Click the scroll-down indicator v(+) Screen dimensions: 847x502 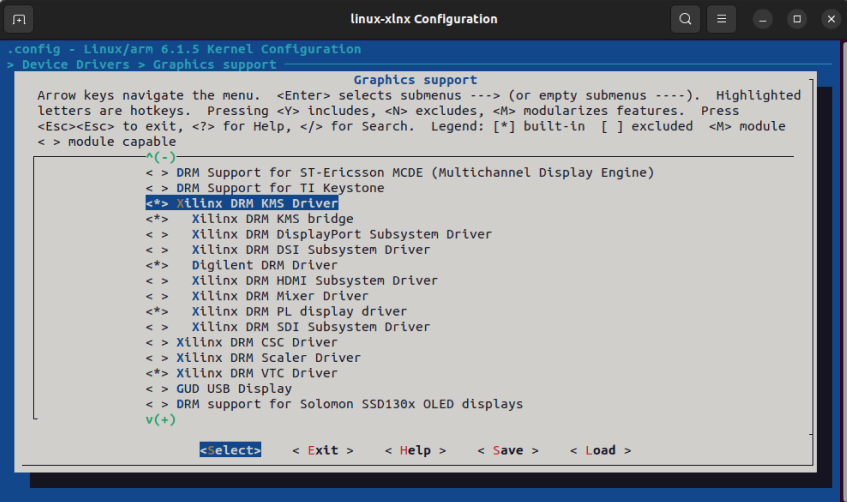(x=161, y=420)
